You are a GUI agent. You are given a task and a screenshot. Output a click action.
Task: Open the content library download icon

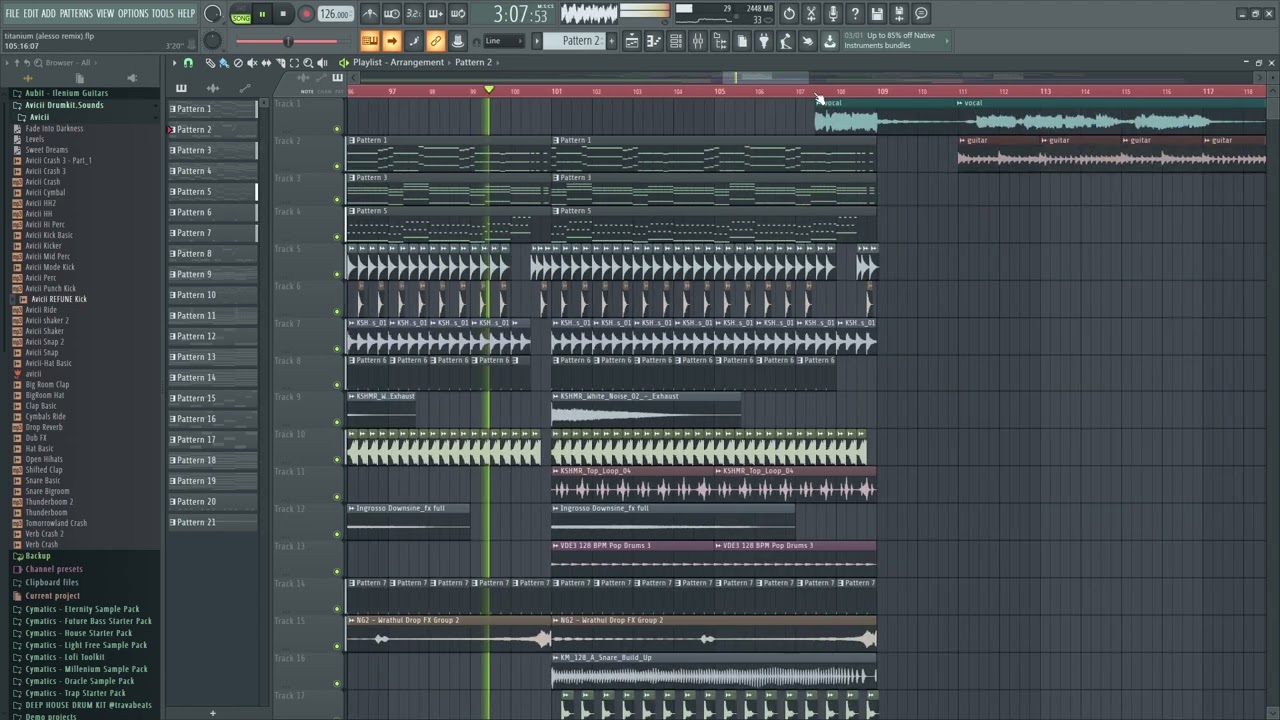coord(830,41)
